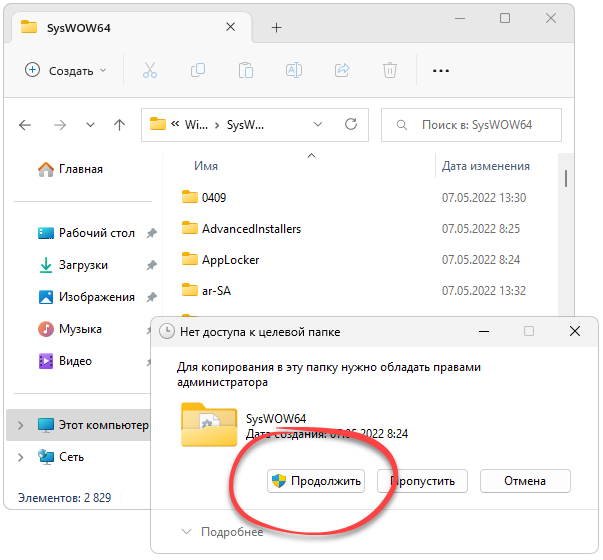Open Рабочий стол in the sidebar

(x=87, y=233)
